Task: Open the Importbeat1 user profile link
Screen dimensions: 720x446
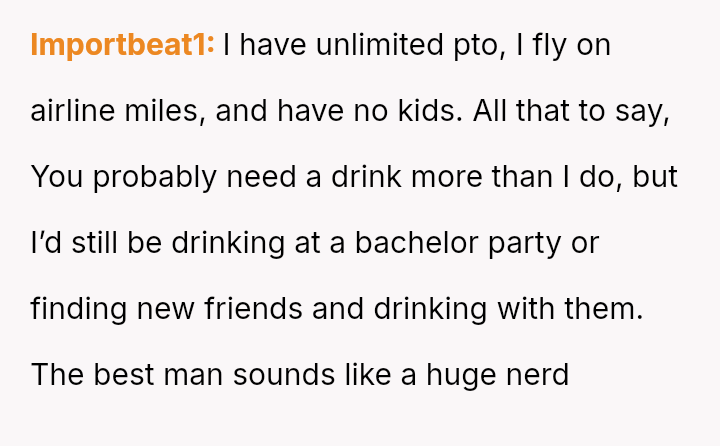Action: click(122, 46)
